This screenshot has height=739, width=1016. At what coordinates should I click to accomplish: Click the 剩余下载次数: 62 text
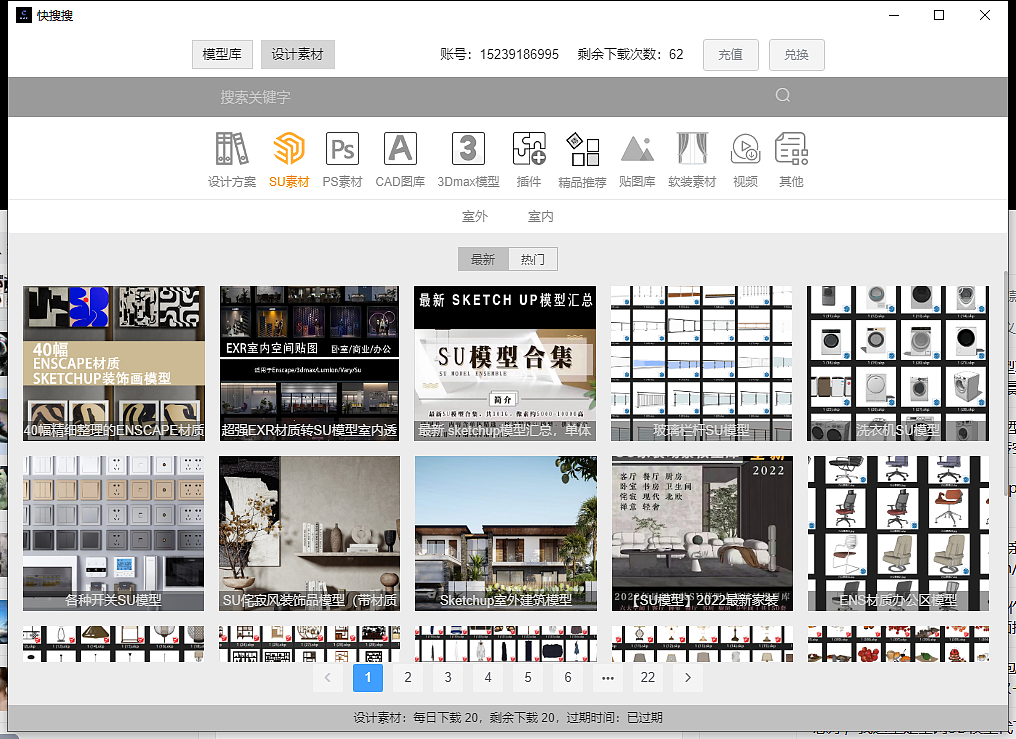click(630, 54)
